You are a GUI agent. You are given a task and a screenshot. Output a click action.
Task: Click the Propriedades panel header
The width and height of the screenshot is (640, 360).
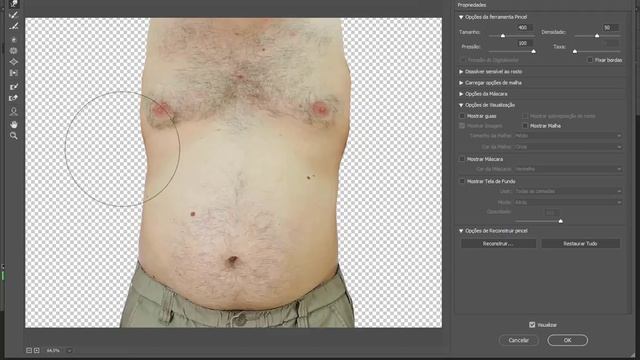pyautogui.click(x=472, y=5)
